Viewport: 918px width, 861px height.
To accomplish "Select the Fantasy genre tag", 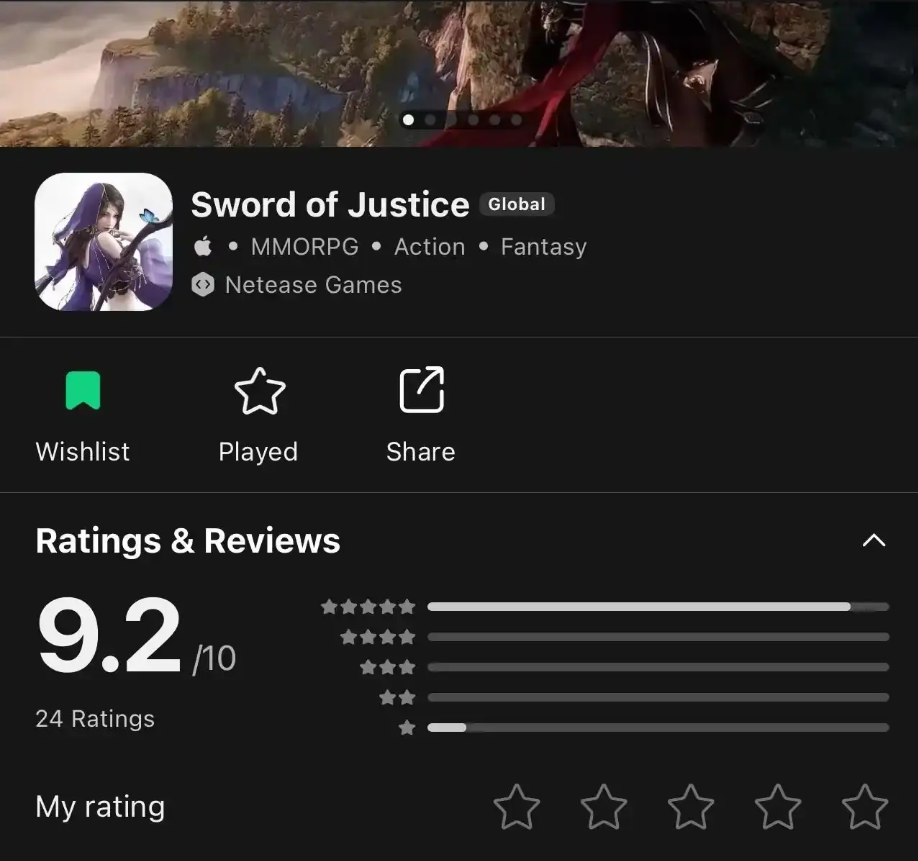I will (543, 247).
